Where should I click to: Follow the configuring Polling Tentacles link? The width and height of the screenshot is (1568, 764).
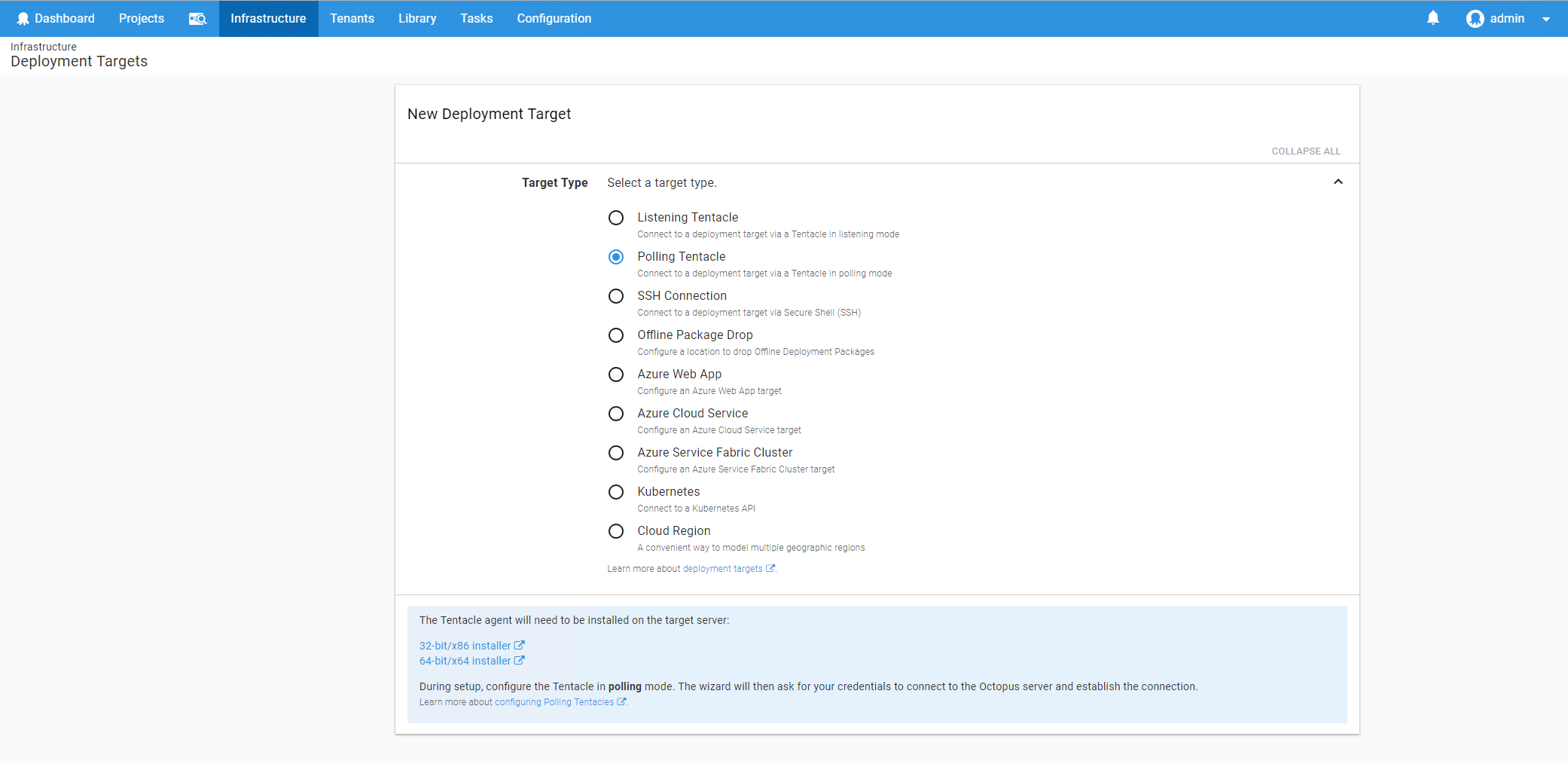coord(554,702)
